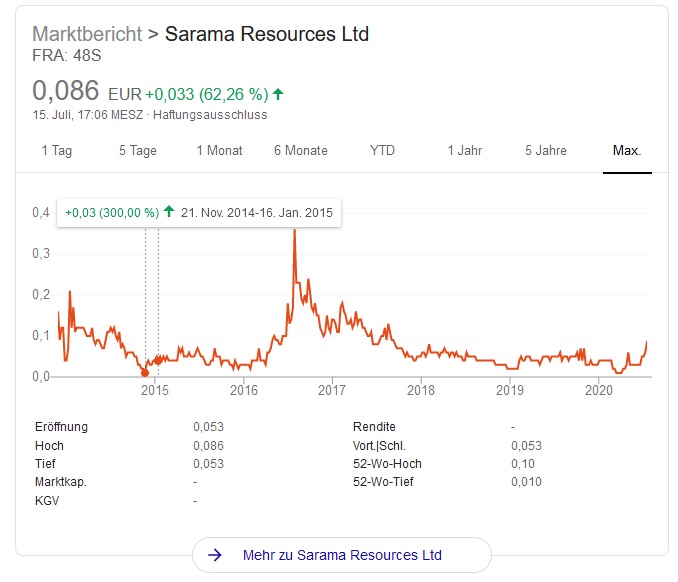
Task: Select the YTD range tab
Action: 382,151
